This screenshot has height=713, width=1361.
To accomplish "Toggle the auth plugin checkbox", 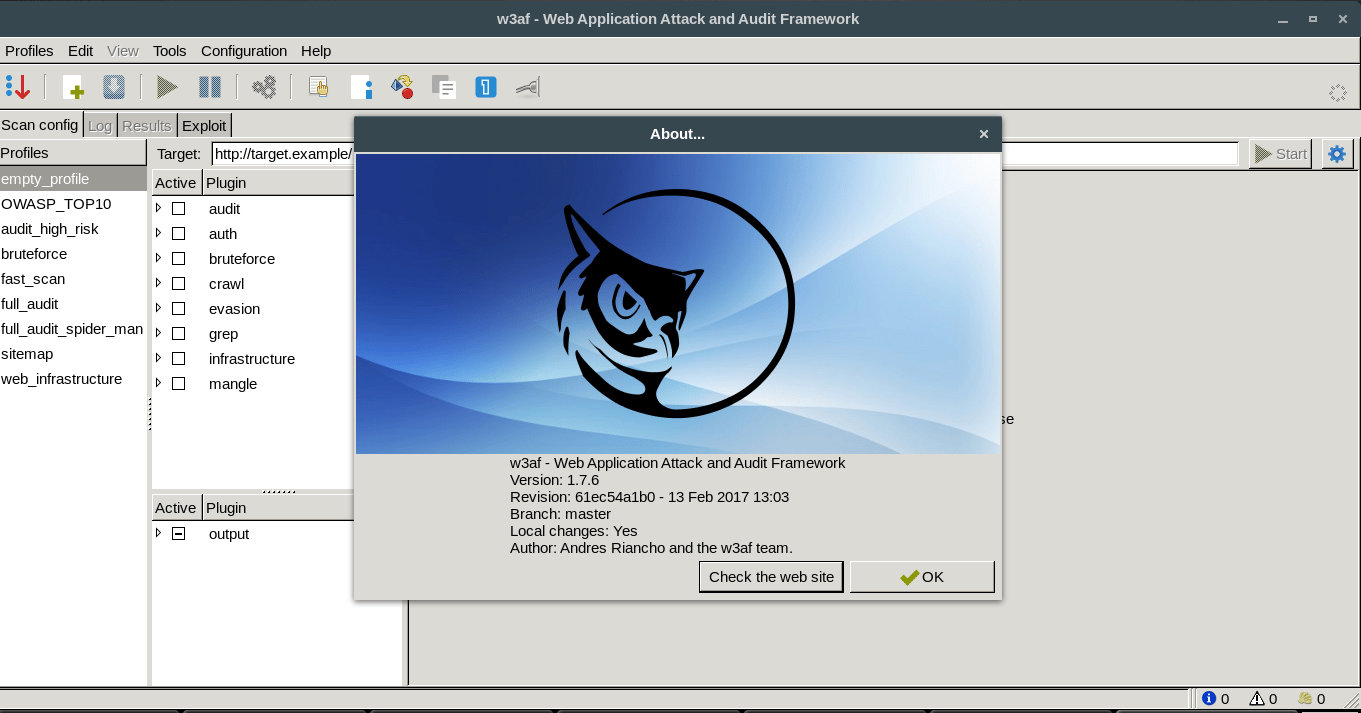I will coord(179,234).
